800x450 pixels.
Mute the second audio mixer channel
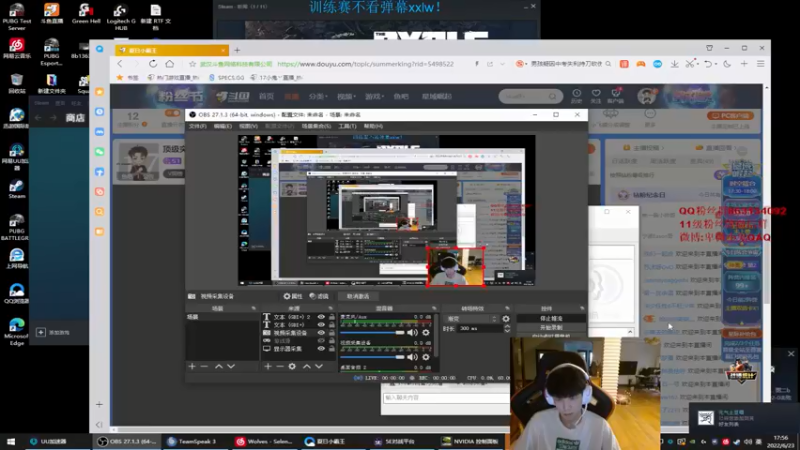coord(412,357)
